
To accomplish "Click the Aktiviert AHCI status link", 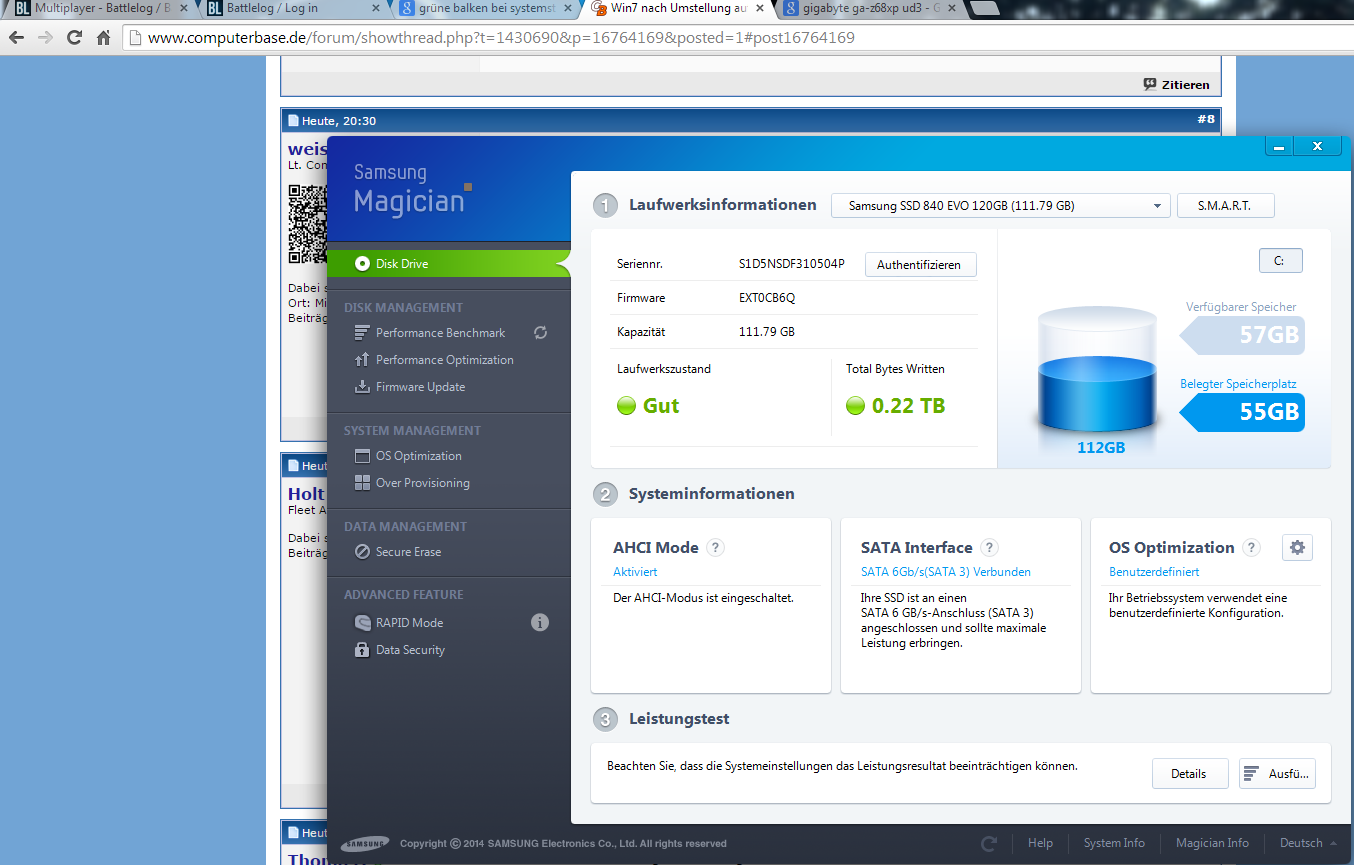I will [635, 572].
